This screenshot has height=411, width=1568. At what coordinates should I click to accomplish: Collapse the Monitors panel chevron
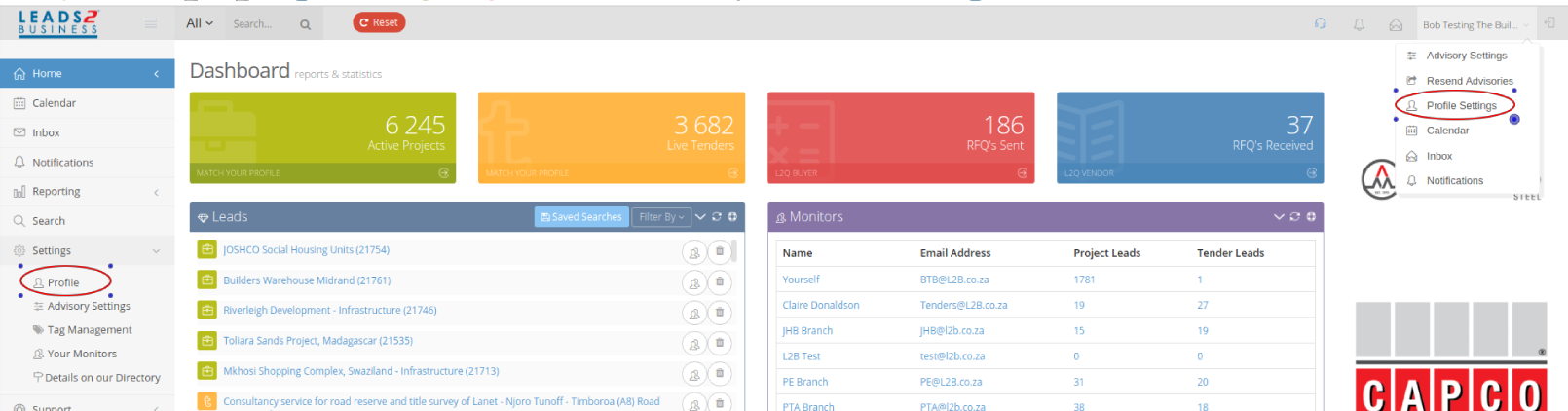tap(1279, 217)
